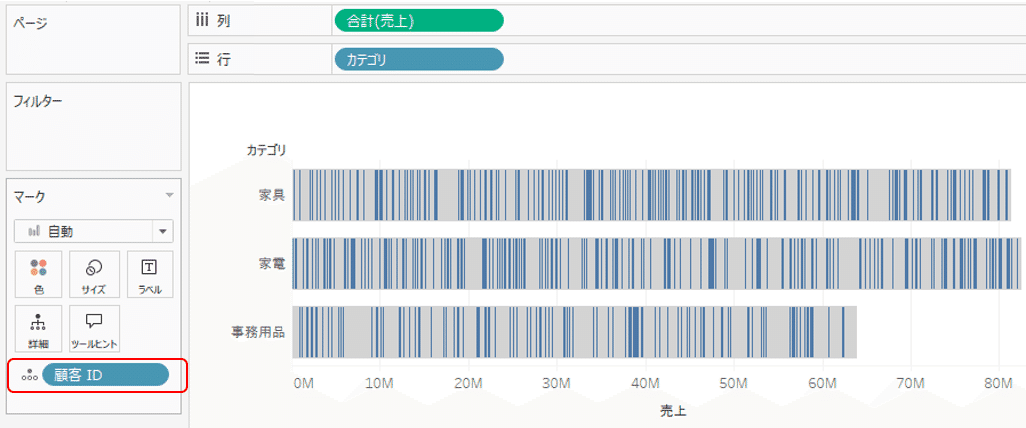The height and width of the screenshot is (428, 1026).
Task: Click the 50M axis tick label
Action: 734,383
